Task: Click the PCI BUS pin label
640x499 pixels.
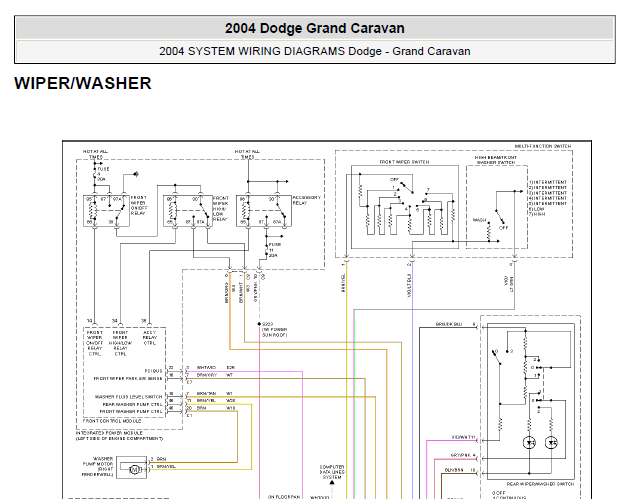Action: [153, 371]
